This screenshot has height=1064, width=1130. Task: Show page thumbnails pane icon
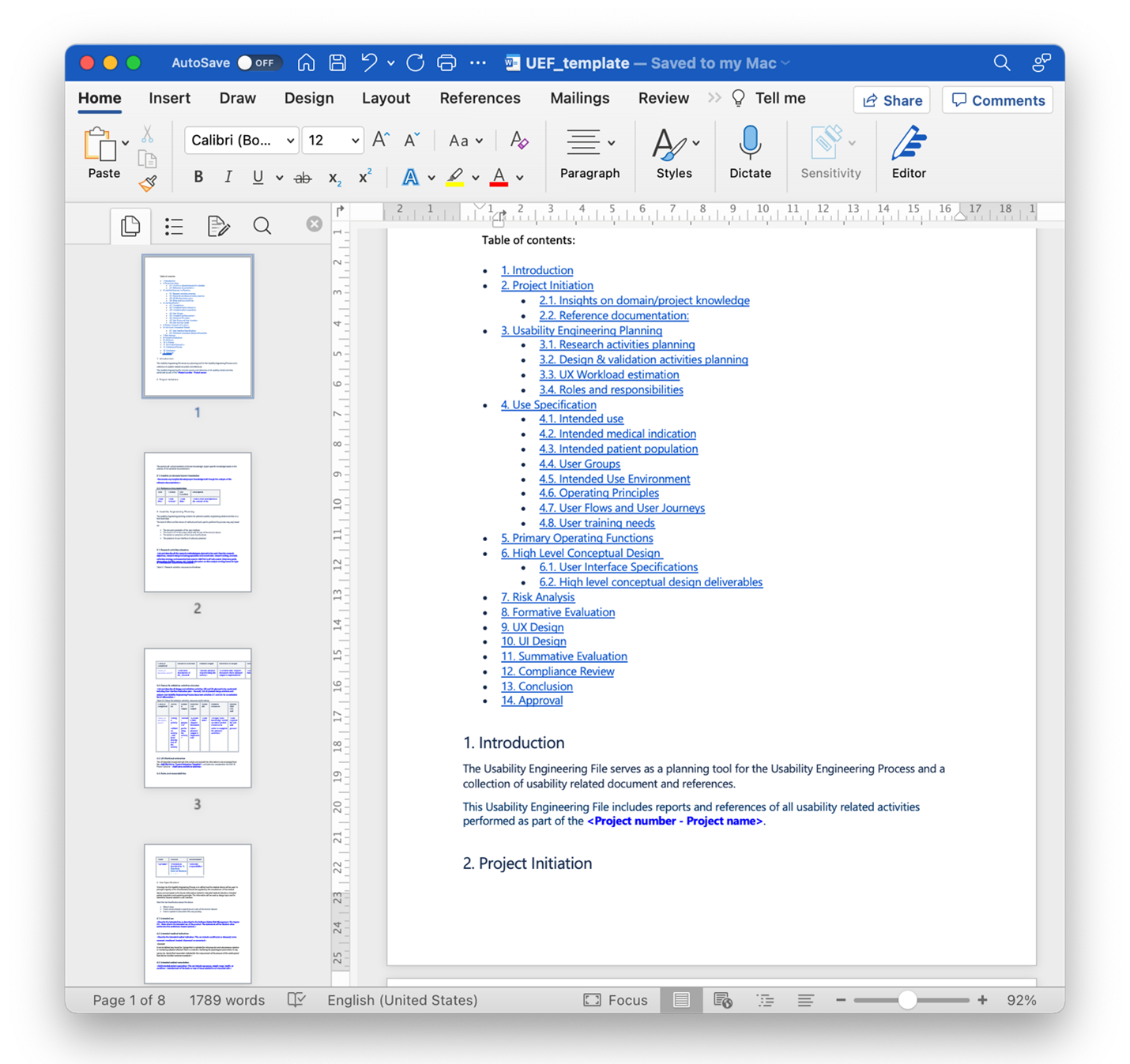pos(130,226)
